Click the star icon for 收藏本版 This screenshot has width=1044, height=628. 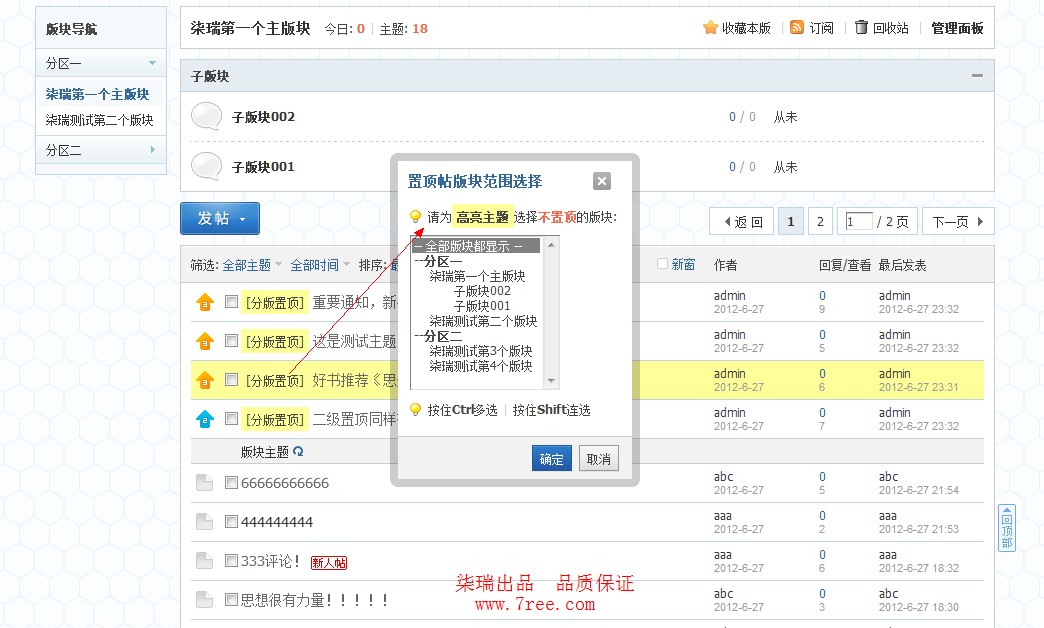710,28
